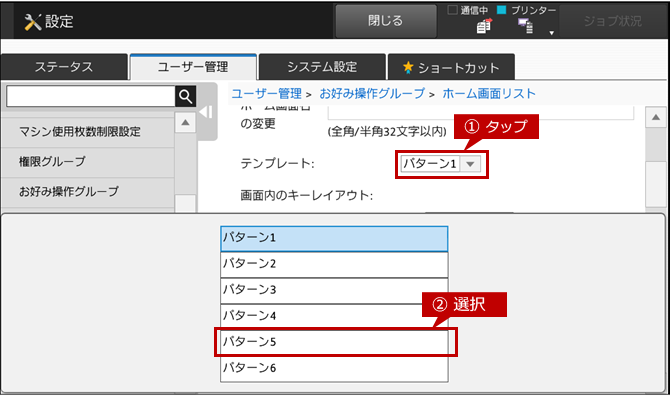Click the お好み操作グループ breadcrumb link
The width and height of the screenshot is (670, 396).
[372, 94]
